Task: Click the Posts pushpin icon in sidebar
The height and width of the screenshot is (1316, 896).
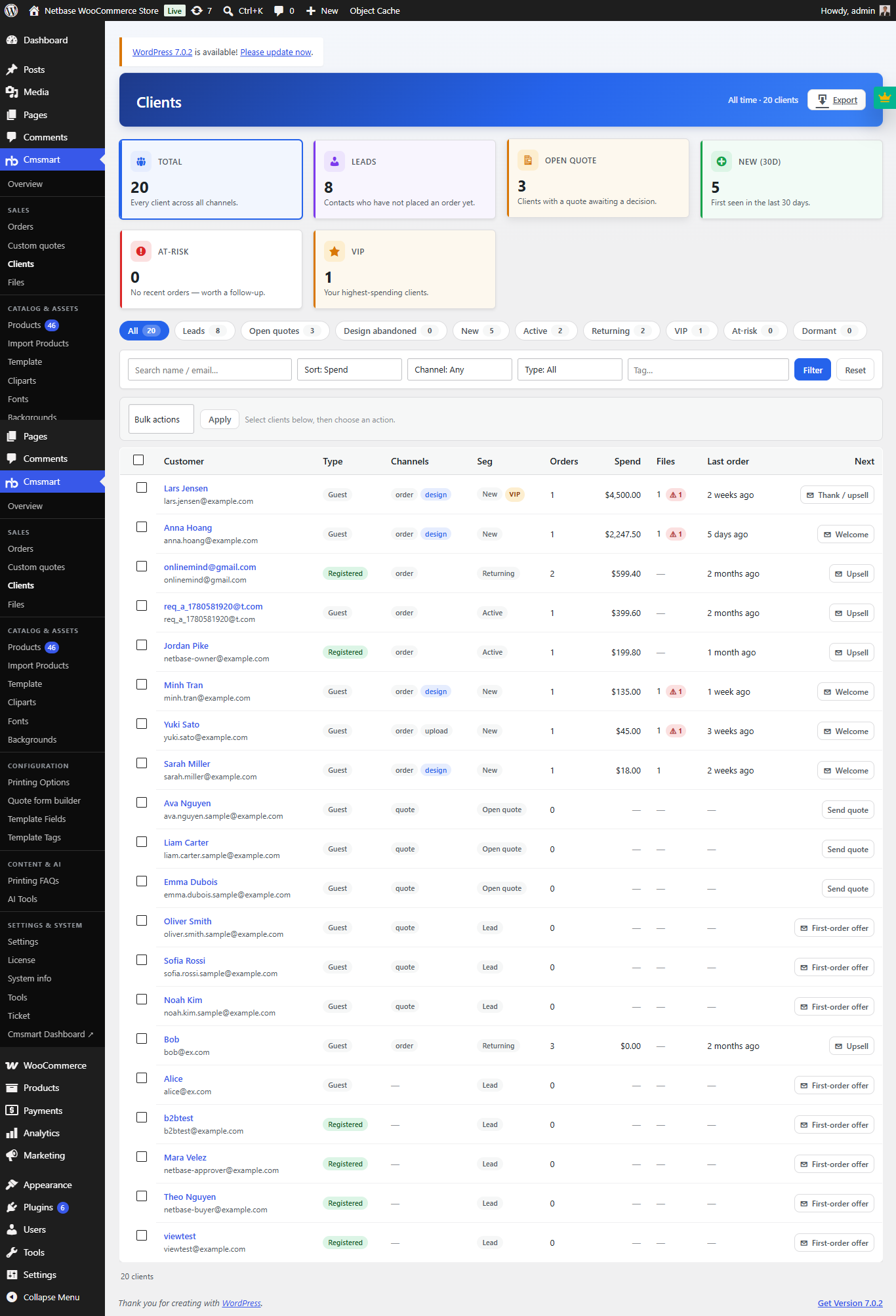Action: coord(12,70)
